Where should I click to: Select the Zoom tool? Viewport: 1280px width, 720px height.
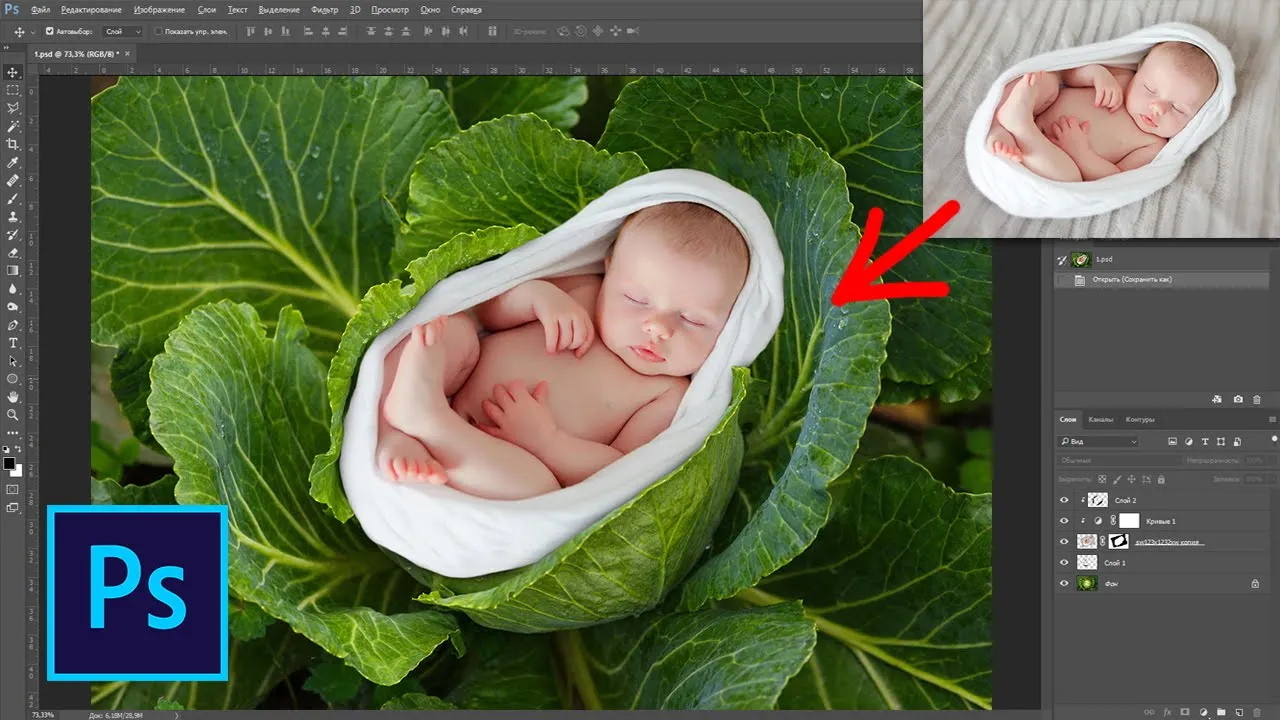coord(13,415)
